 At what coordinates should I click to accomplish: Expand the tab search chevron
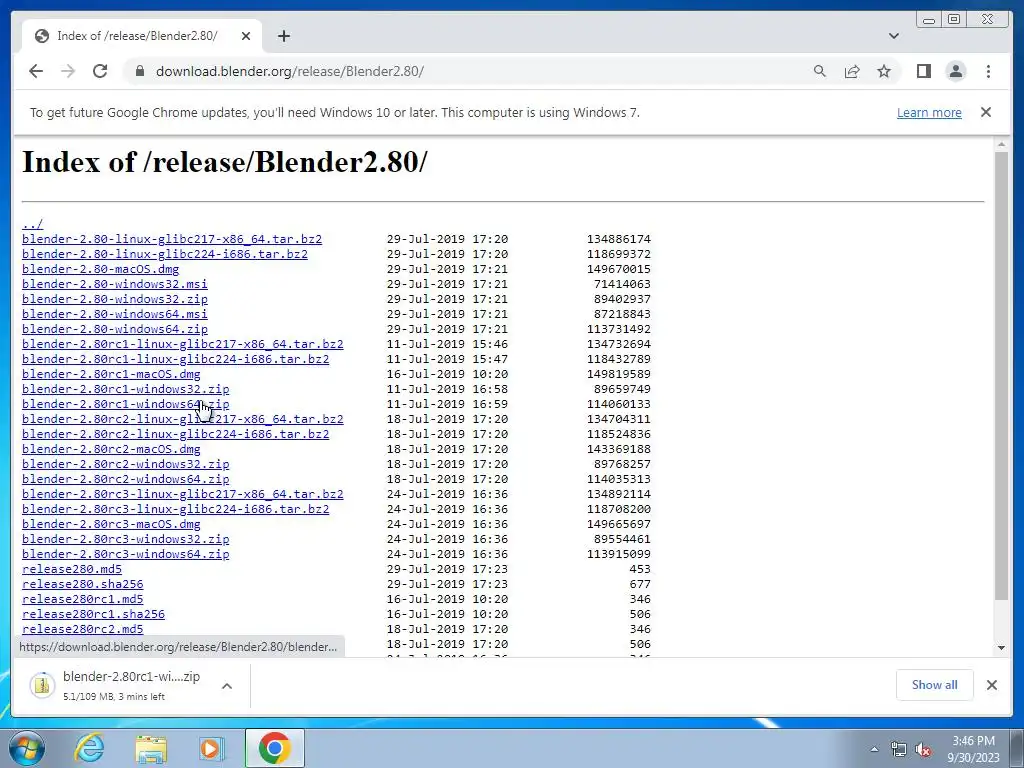pos(894,36)
